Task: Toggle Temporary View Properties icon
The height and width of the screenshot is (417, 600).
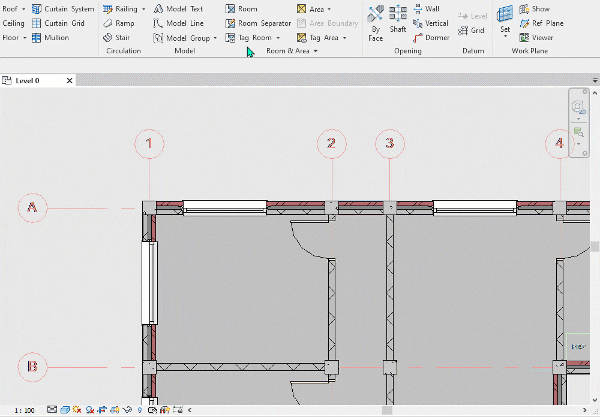Action: [x=152, y=410]
